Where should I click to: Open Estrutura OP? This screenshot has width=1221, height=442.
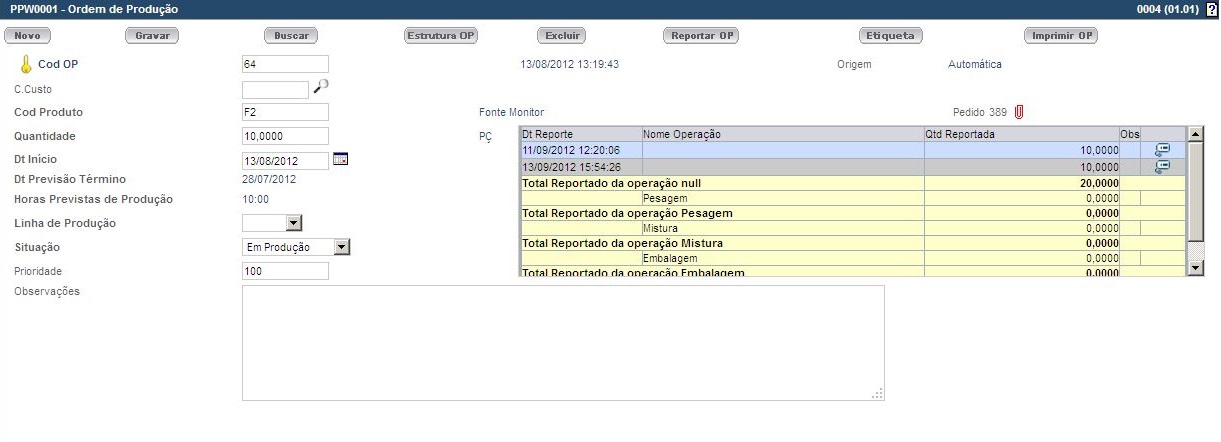coord(440,36)
